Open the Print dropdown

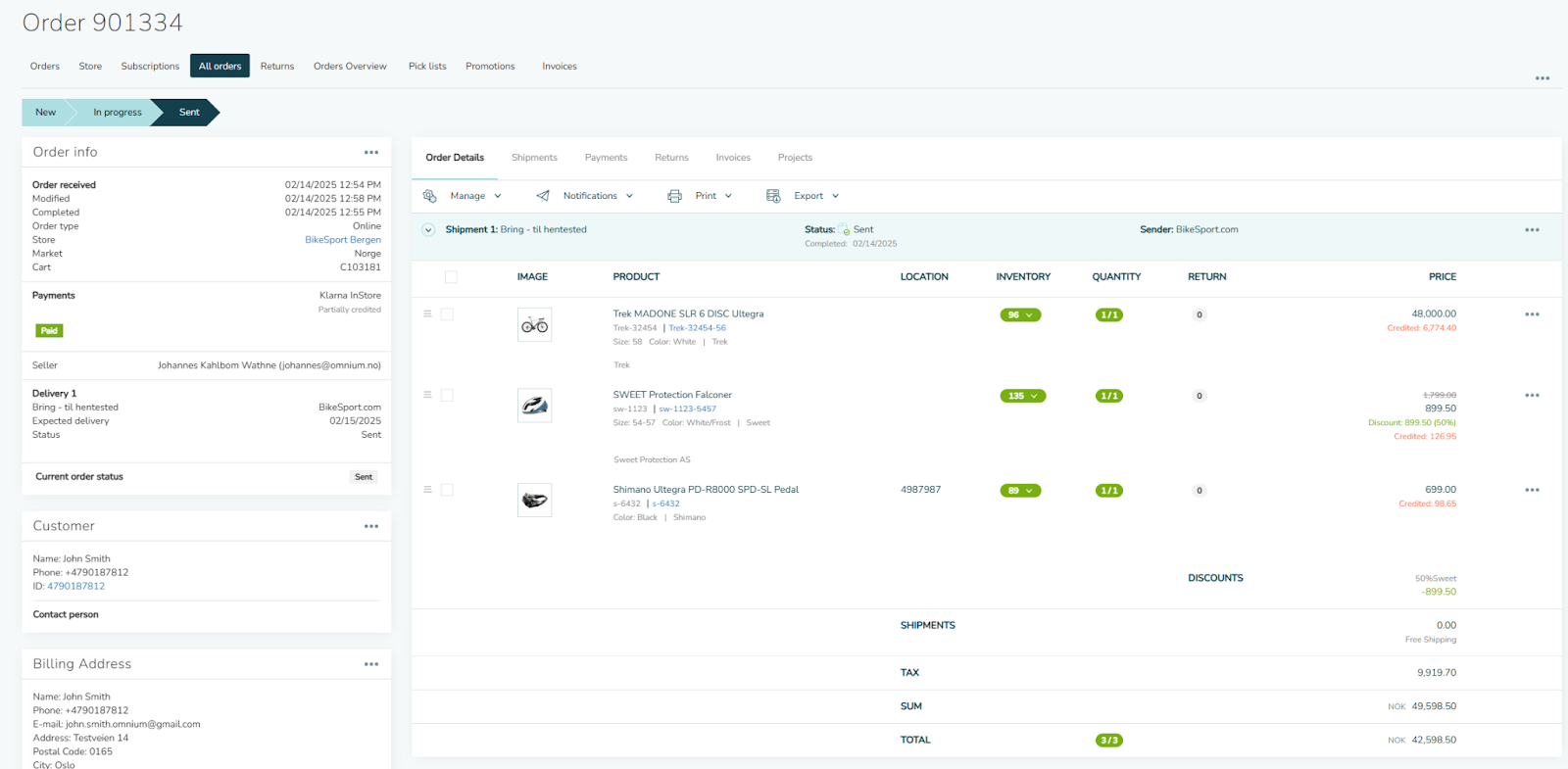point(713,196)
